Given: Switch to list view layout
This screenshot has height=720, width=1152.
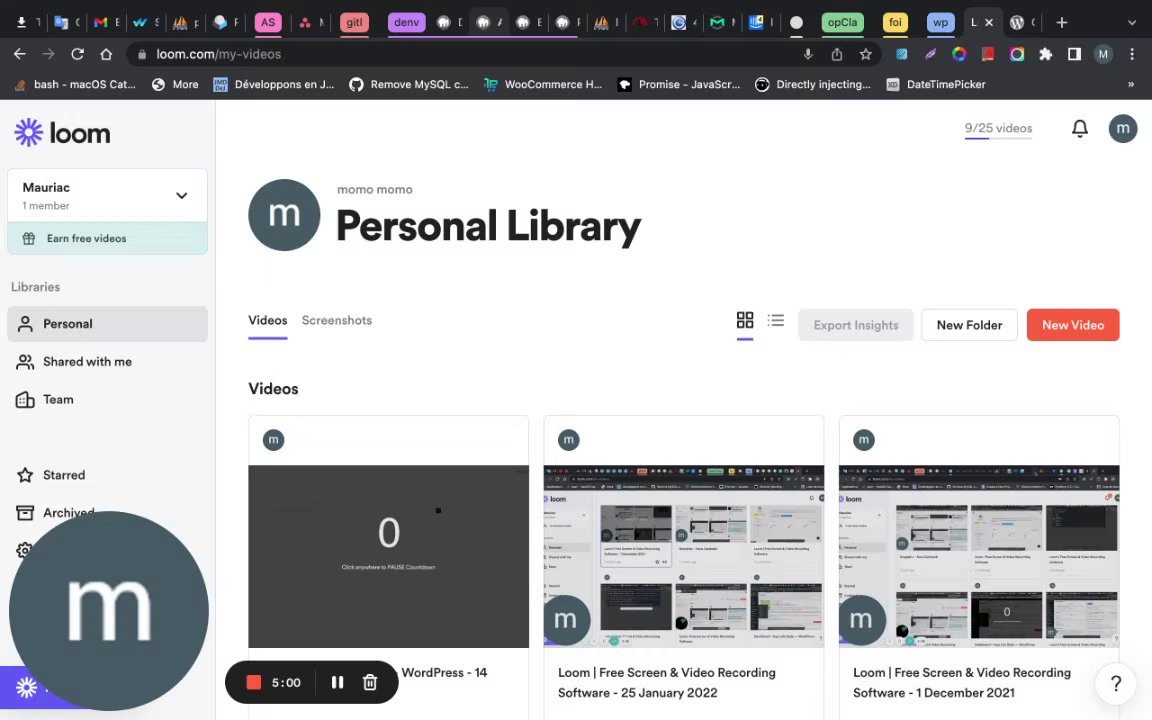Looking at the screenshot, I should 776,320.
